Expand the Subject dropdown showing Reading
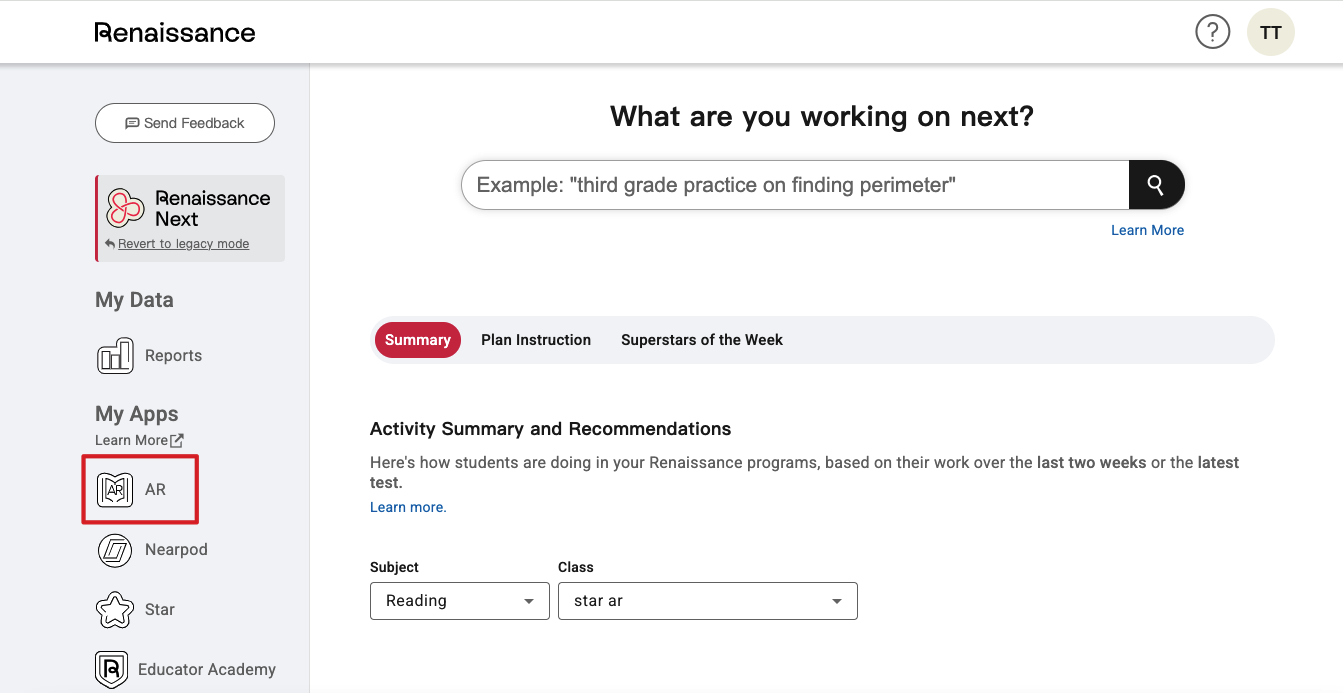 [459, 601]
